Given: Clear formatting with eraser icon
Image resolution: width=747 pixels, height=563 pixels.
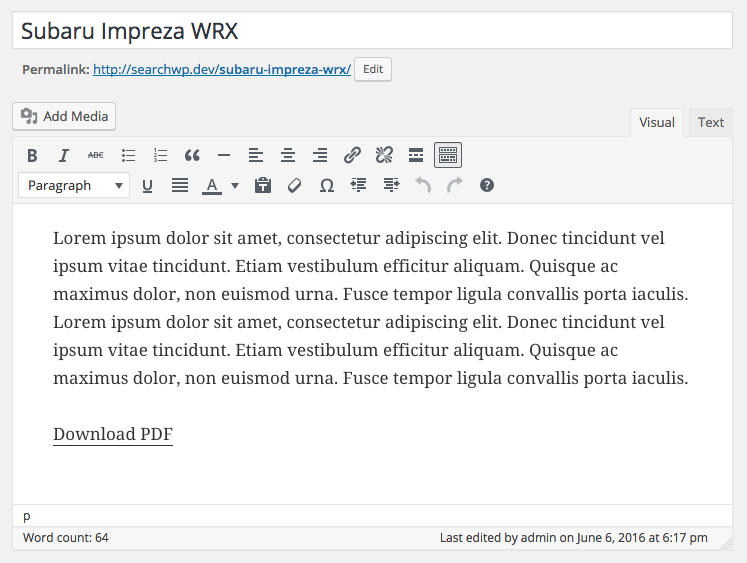Looking at the screenshot, I should point(294,185).
